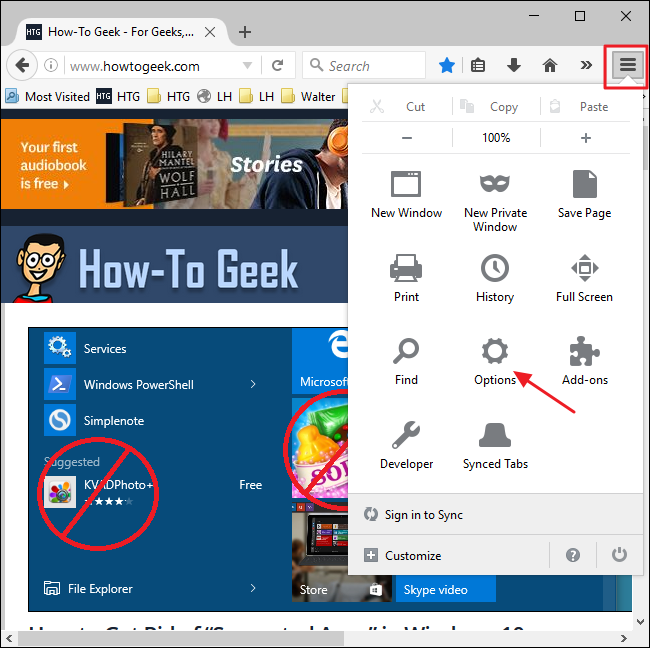Open Help menu question mark
Image resolution: width=650 pixels, height=648 pixels.
pos(572,555)
